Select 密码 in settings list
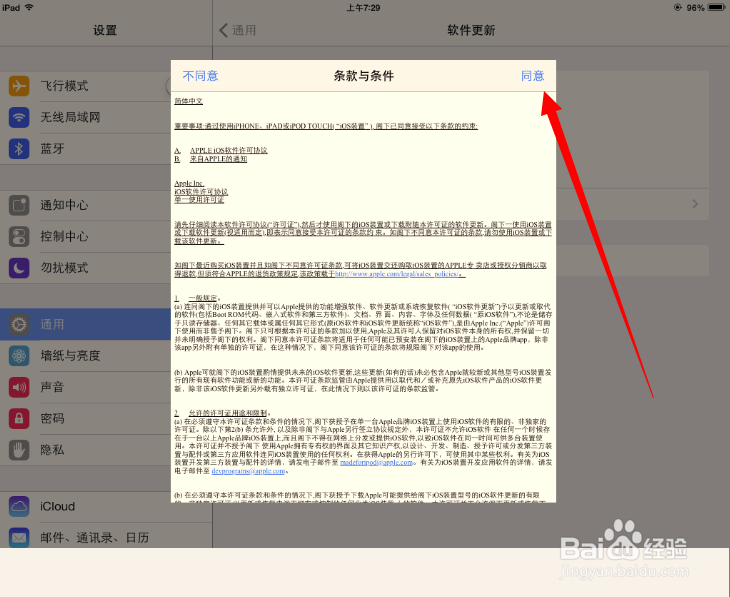Screen dimensions: 730x597 tap(85, 419)
